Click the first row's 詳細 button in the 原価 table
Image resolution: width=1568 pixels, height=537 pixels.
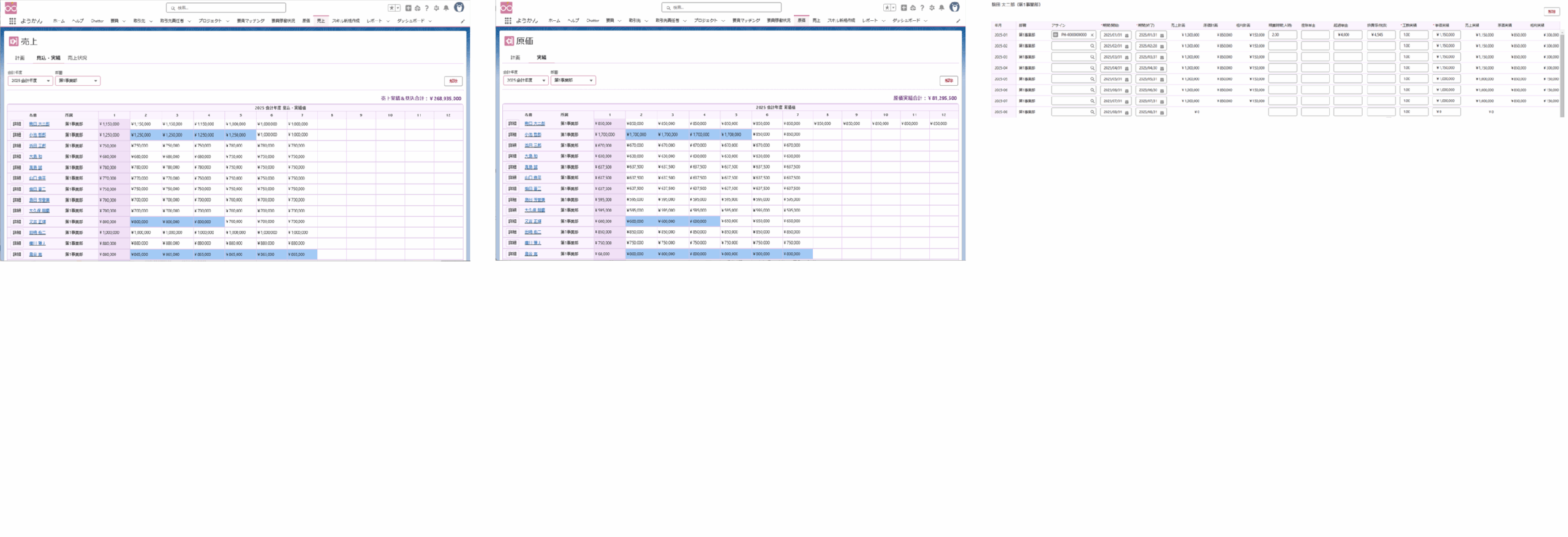tap(512, 124)
